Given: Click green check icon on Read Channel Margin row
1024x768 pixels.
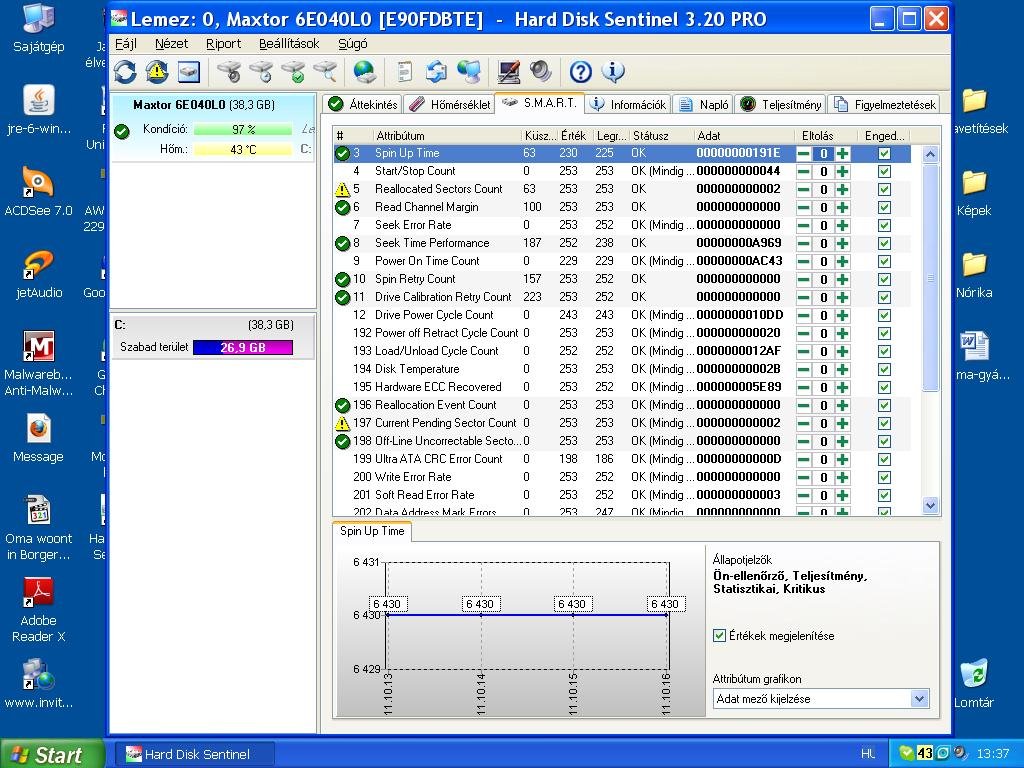Looking at the screenshot, I should pos(342,207).
